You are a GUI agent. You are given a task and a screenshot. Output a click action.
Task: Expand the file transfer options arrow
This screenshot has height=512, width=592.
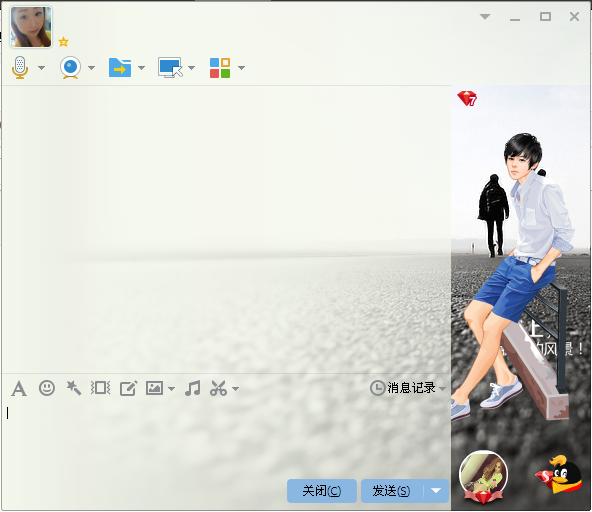point(142,68)
